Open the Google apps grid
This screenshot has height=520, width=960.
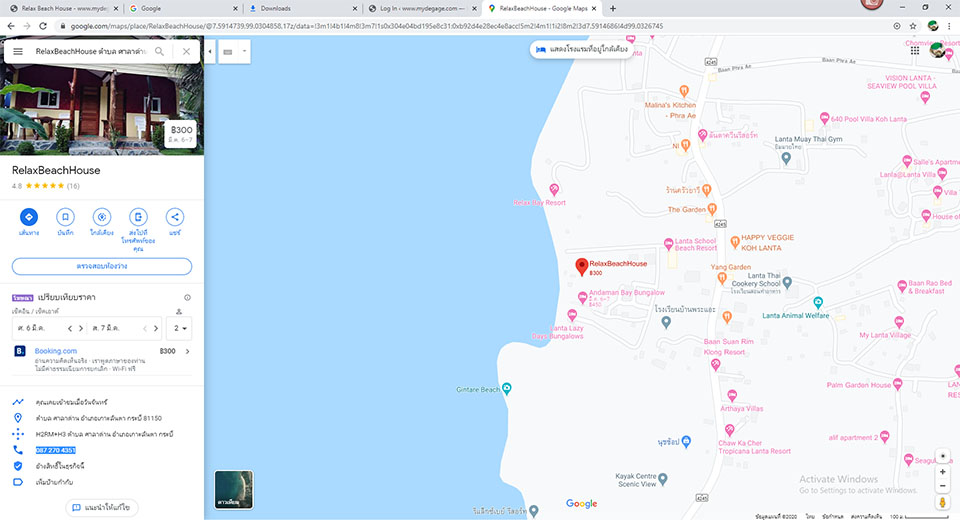(x=915, y=51)
